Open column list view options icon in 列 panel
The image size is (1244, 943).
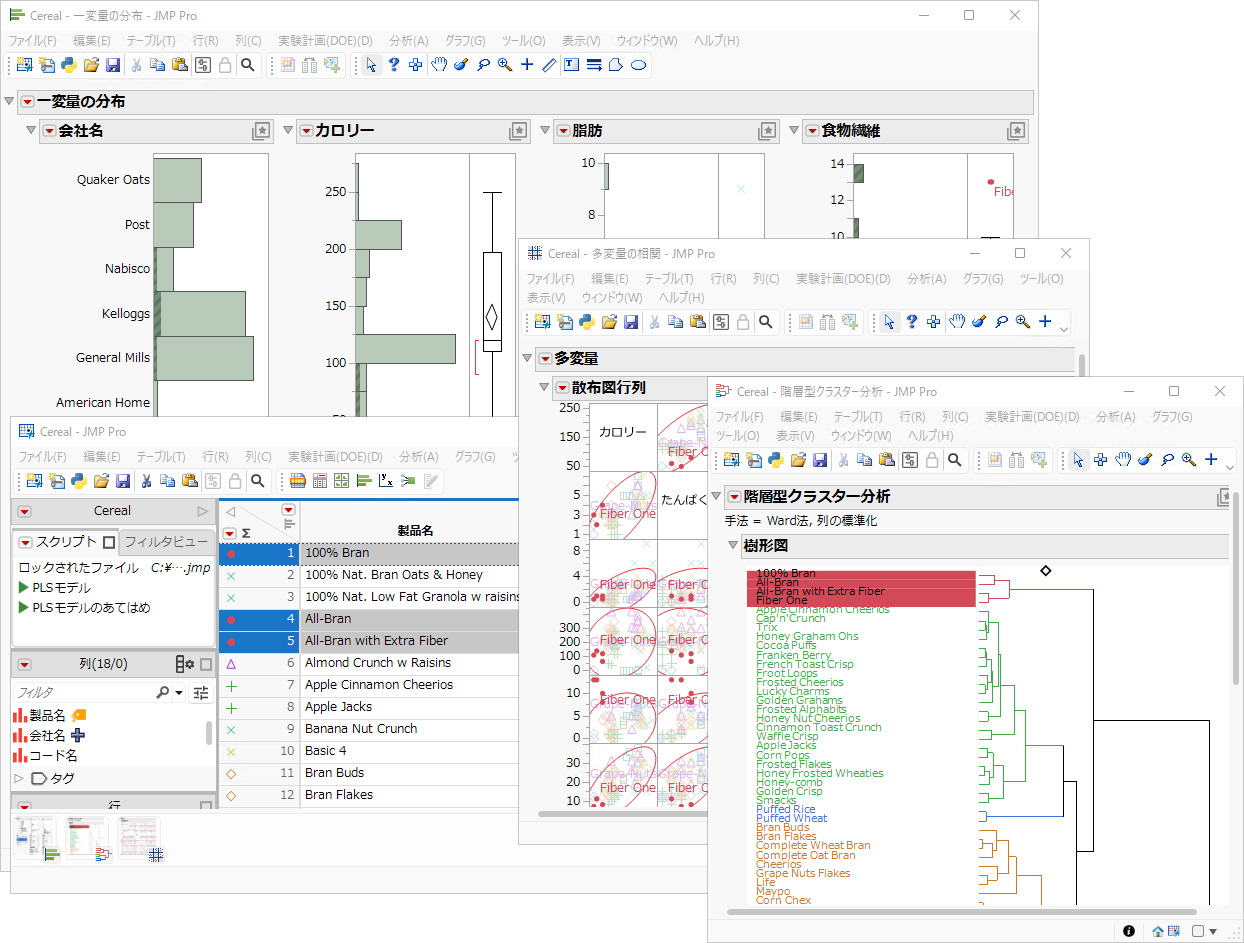185,664
